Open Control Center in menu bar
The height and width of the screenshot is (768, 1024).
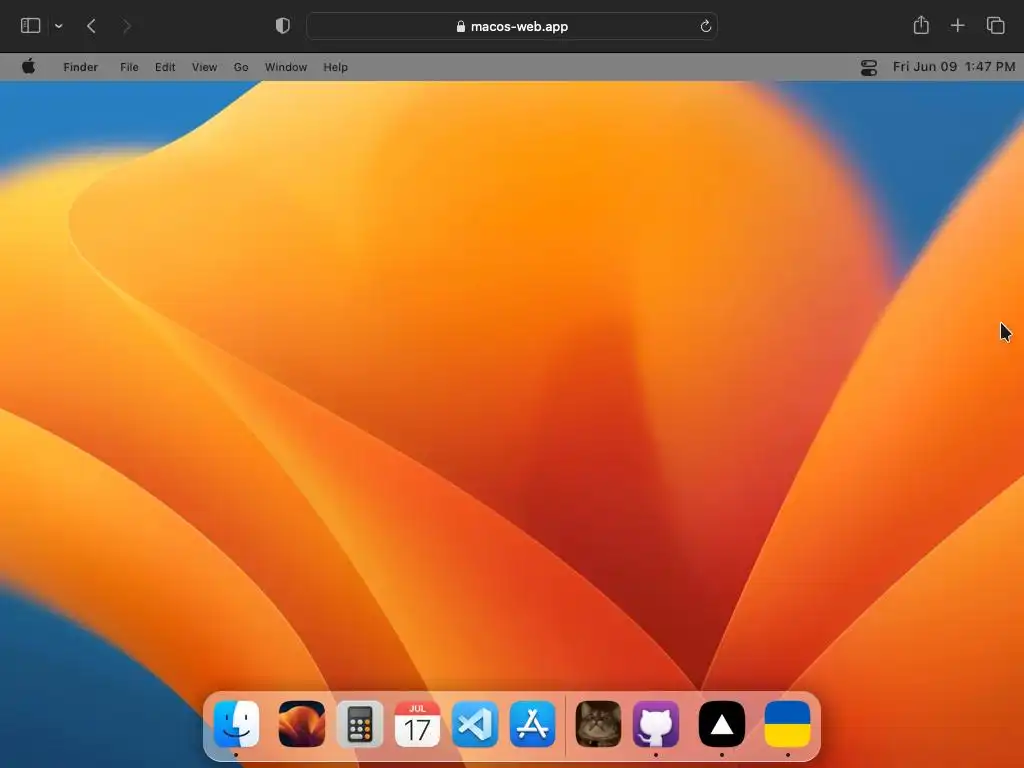(x=869, y=67)
